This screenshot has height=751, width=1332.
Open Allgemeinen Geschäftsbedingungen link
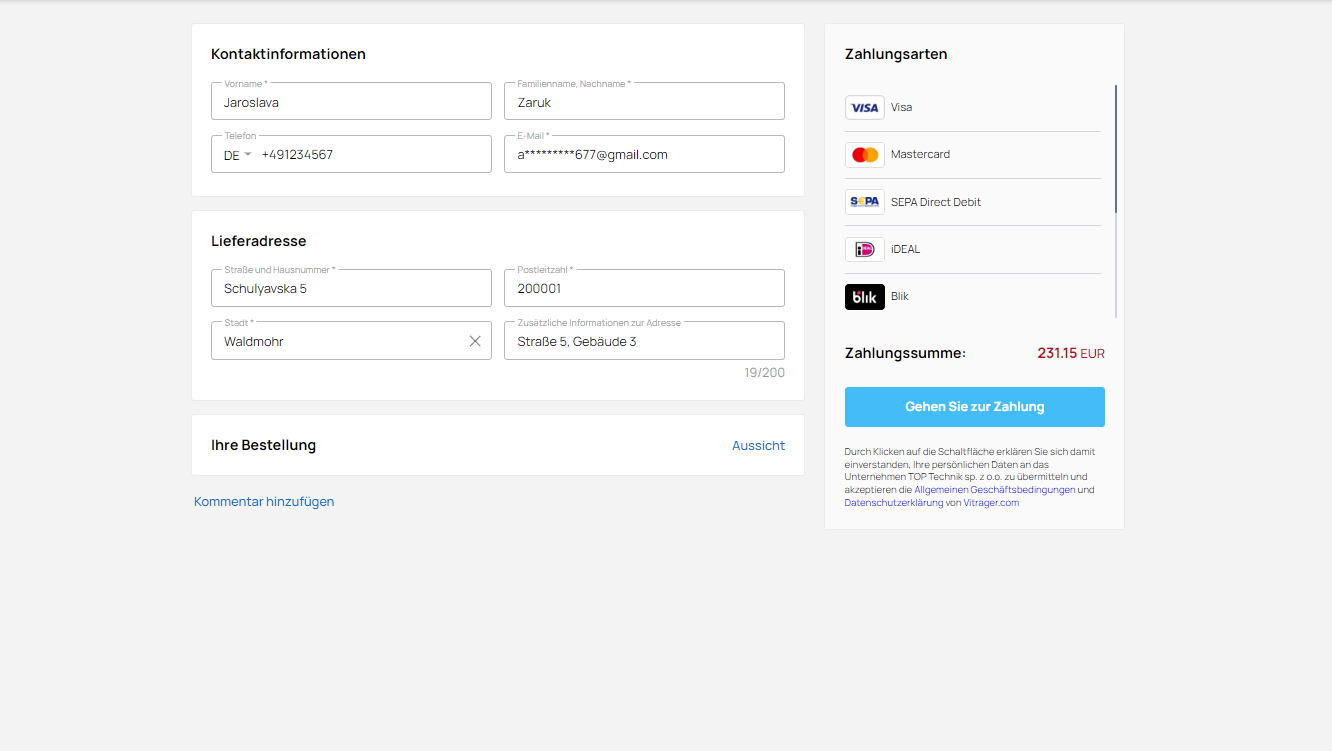click(x=994, y=490)
